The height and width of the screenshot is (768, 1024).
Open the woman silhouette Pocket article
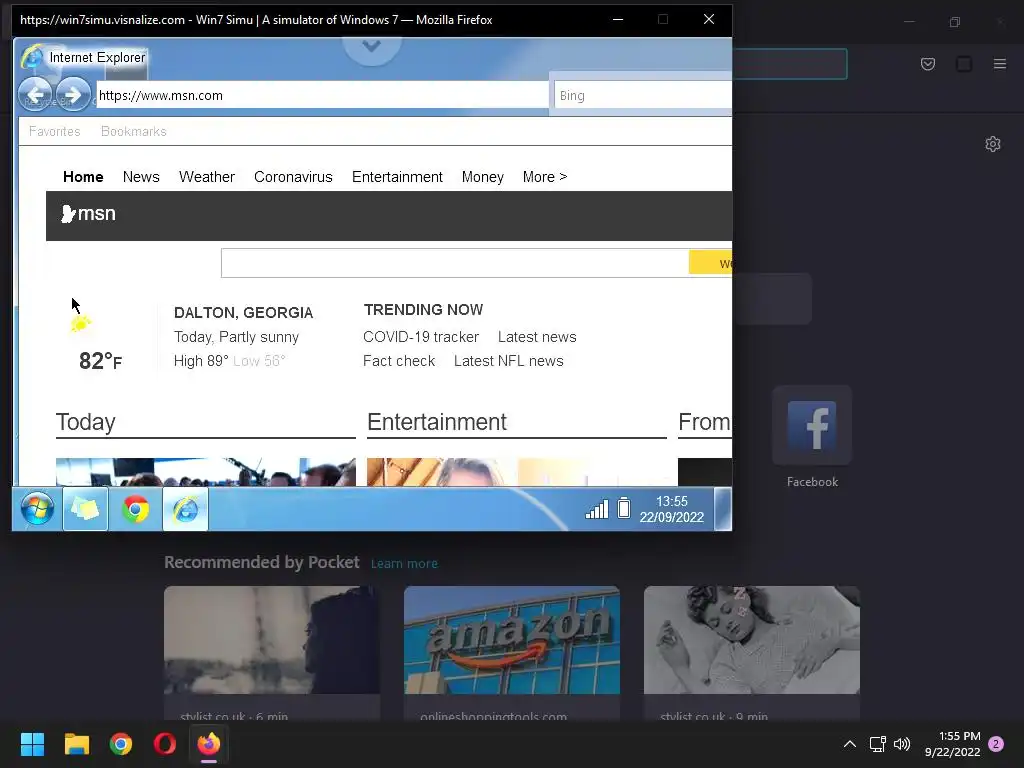272,640
